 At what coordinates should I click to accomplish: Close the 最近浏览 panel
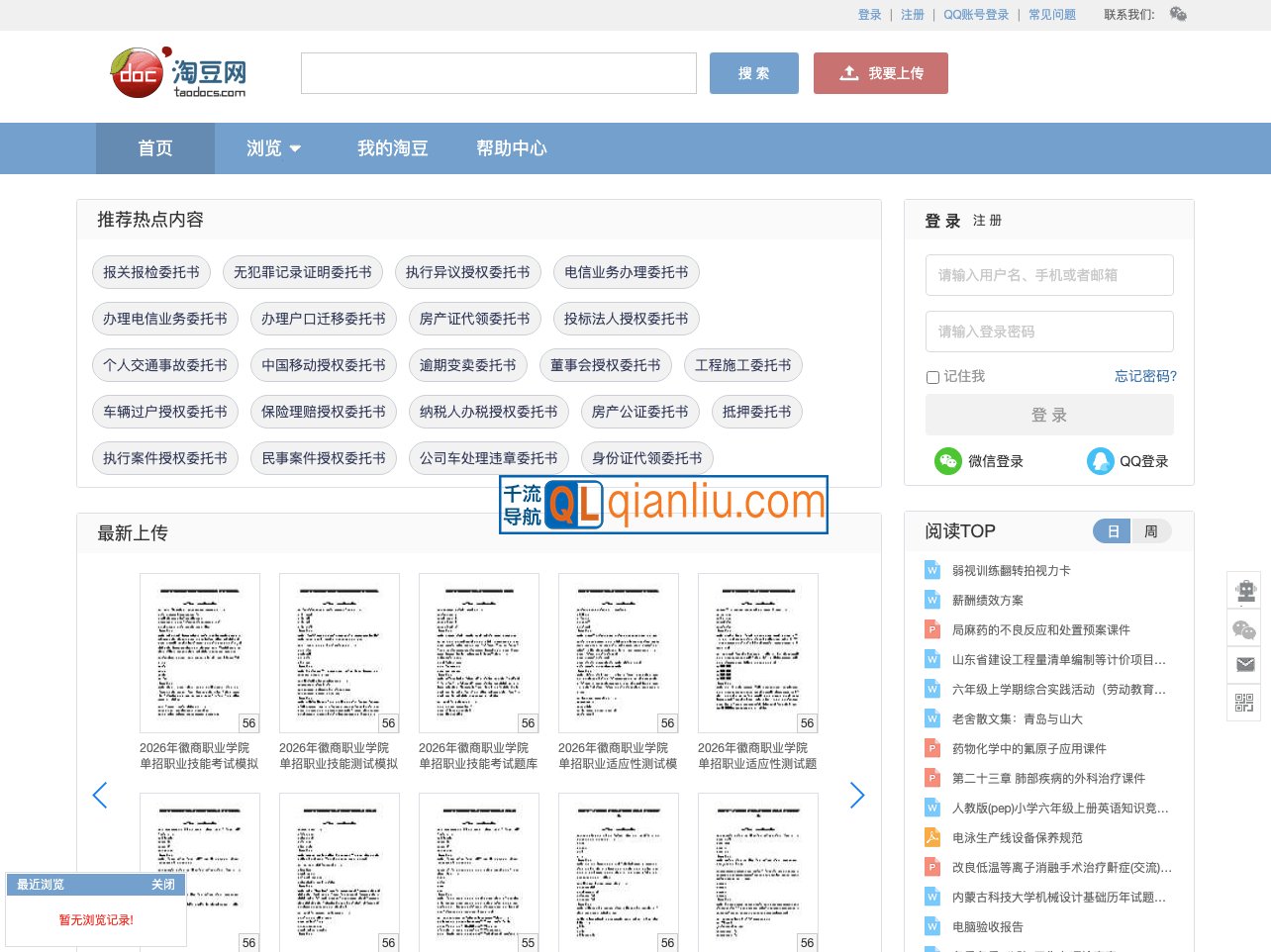click(162, 885)
